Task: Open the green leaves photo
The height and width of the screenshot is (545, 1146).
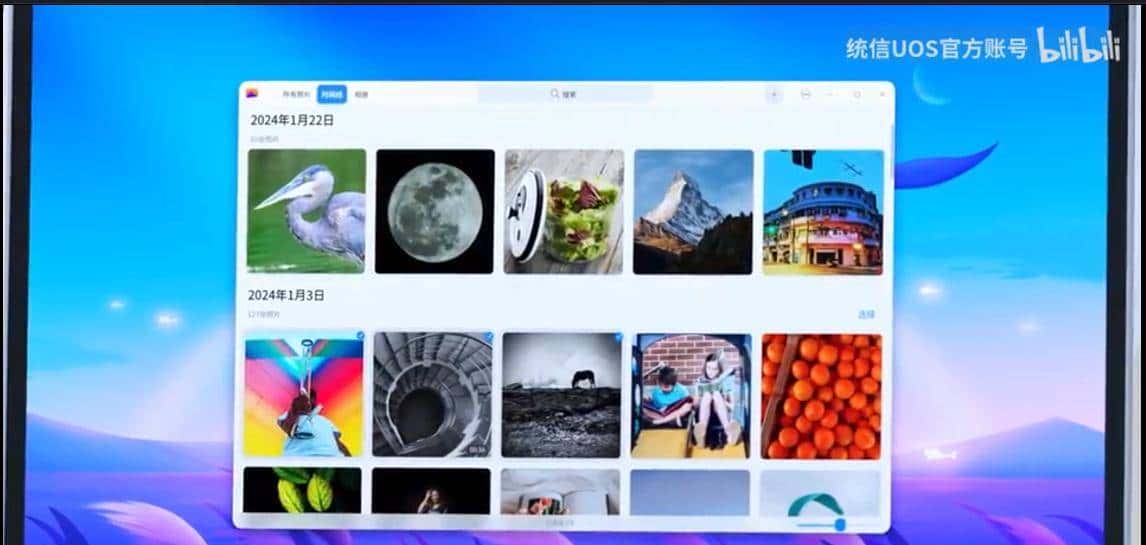Action: pyautogui.click(x=302, y=490)
